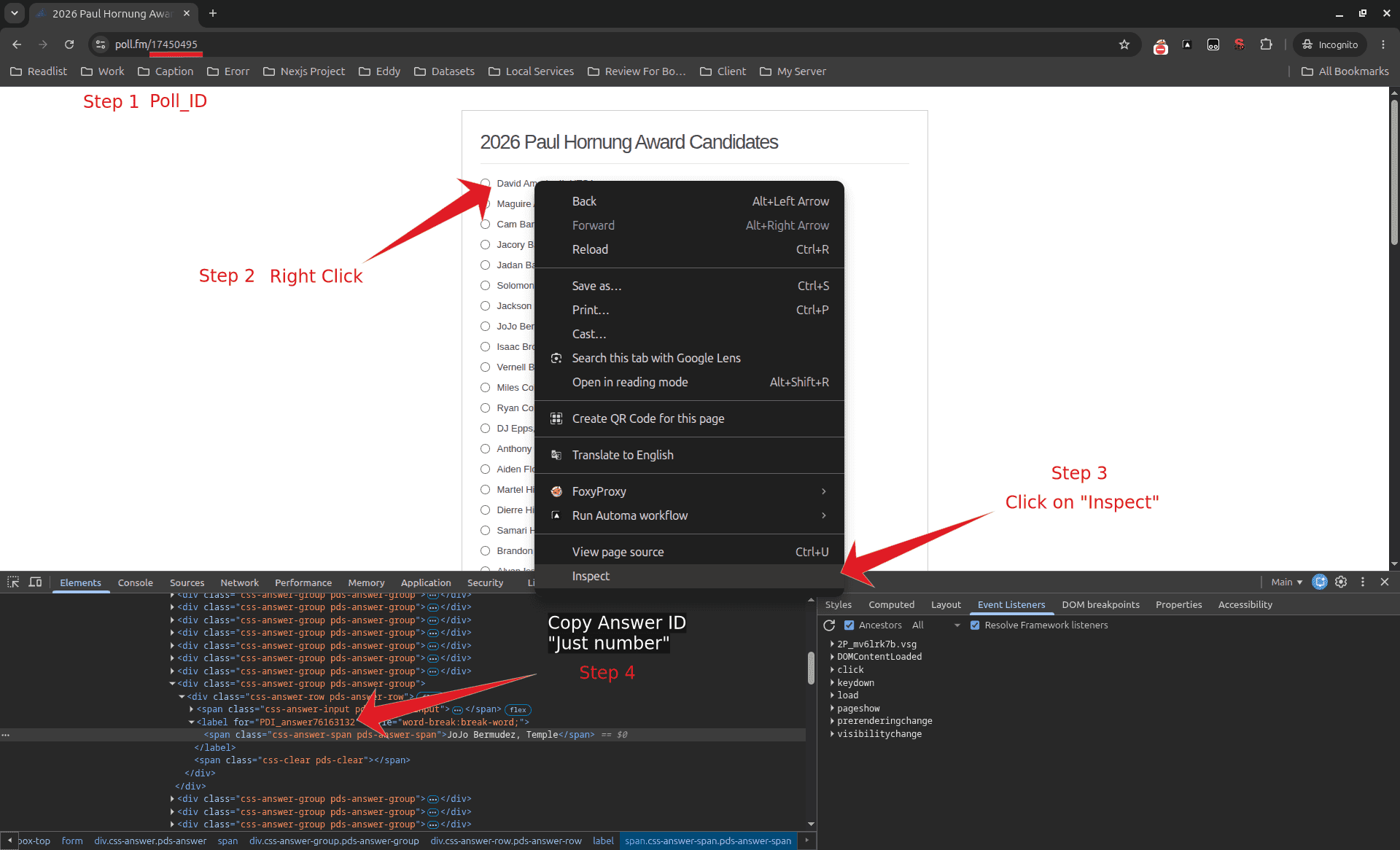
Task: Close the DevTools panel
Action: (x=1385, y=582)
